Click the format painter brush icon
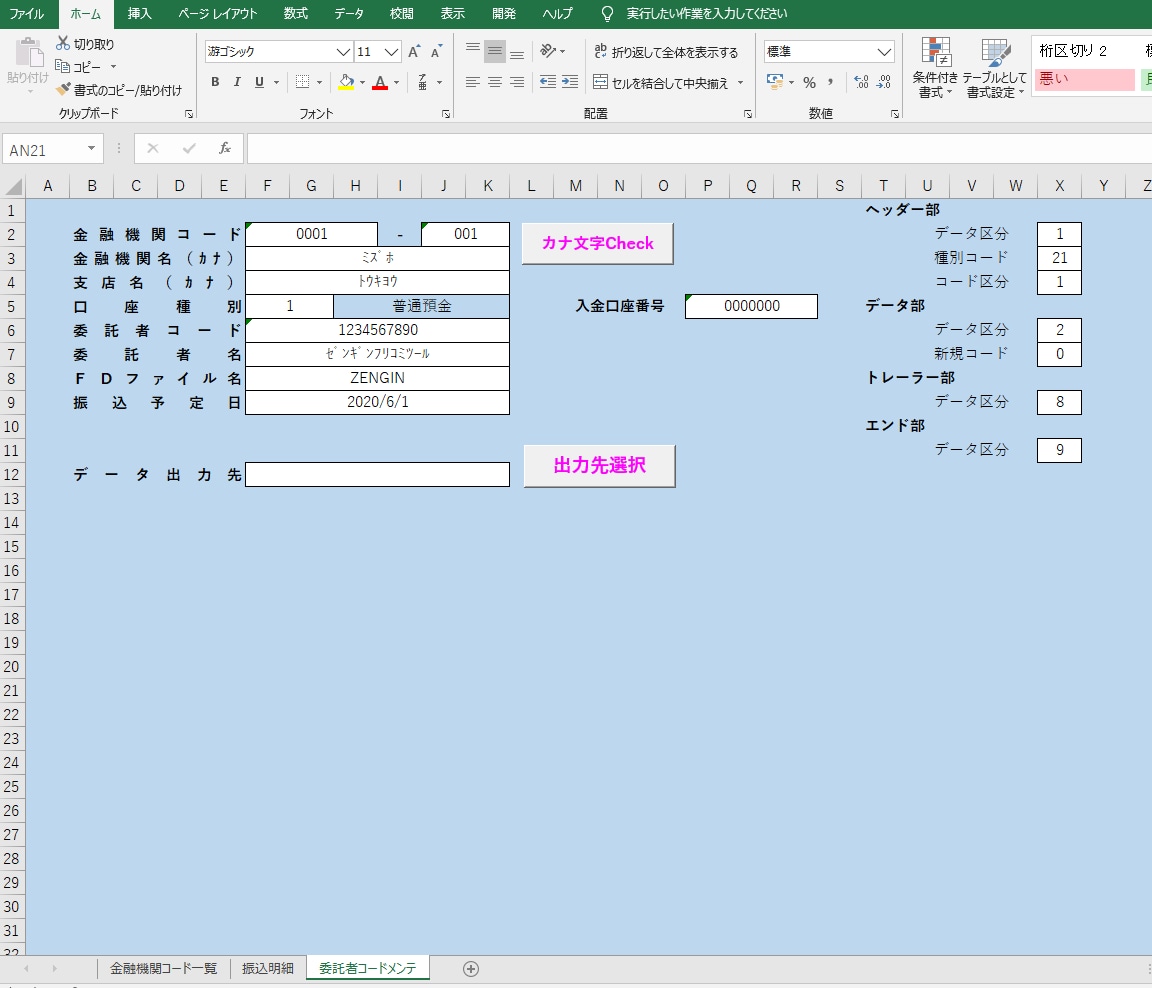This screenshot has height=988, width=1152. (x=63, y=90)
